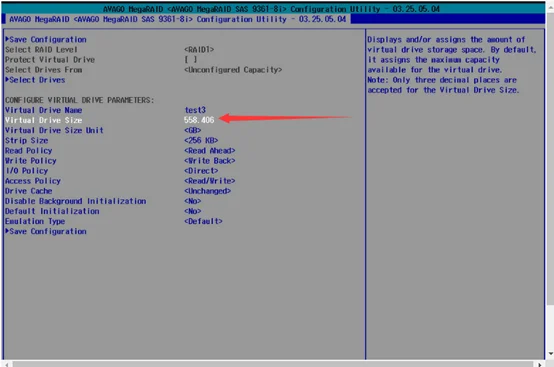This screenshot has width=554, height=367.
Task: Change the 256 KB strip size
Action: click(x=201, y=141)
